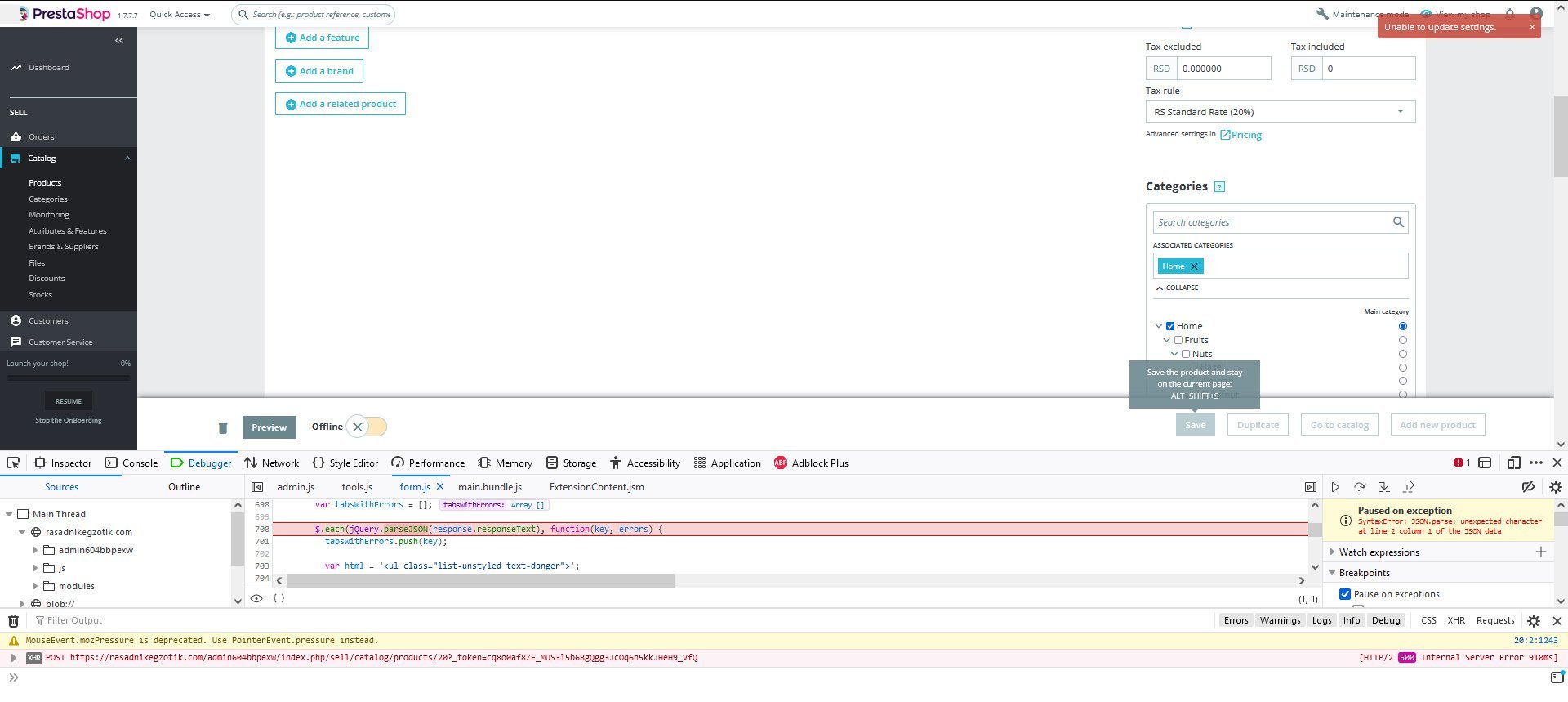1568x702 pixels.
Task: Expand the POST request console entry
Action: pyautogui.click(x=13, y=658)
